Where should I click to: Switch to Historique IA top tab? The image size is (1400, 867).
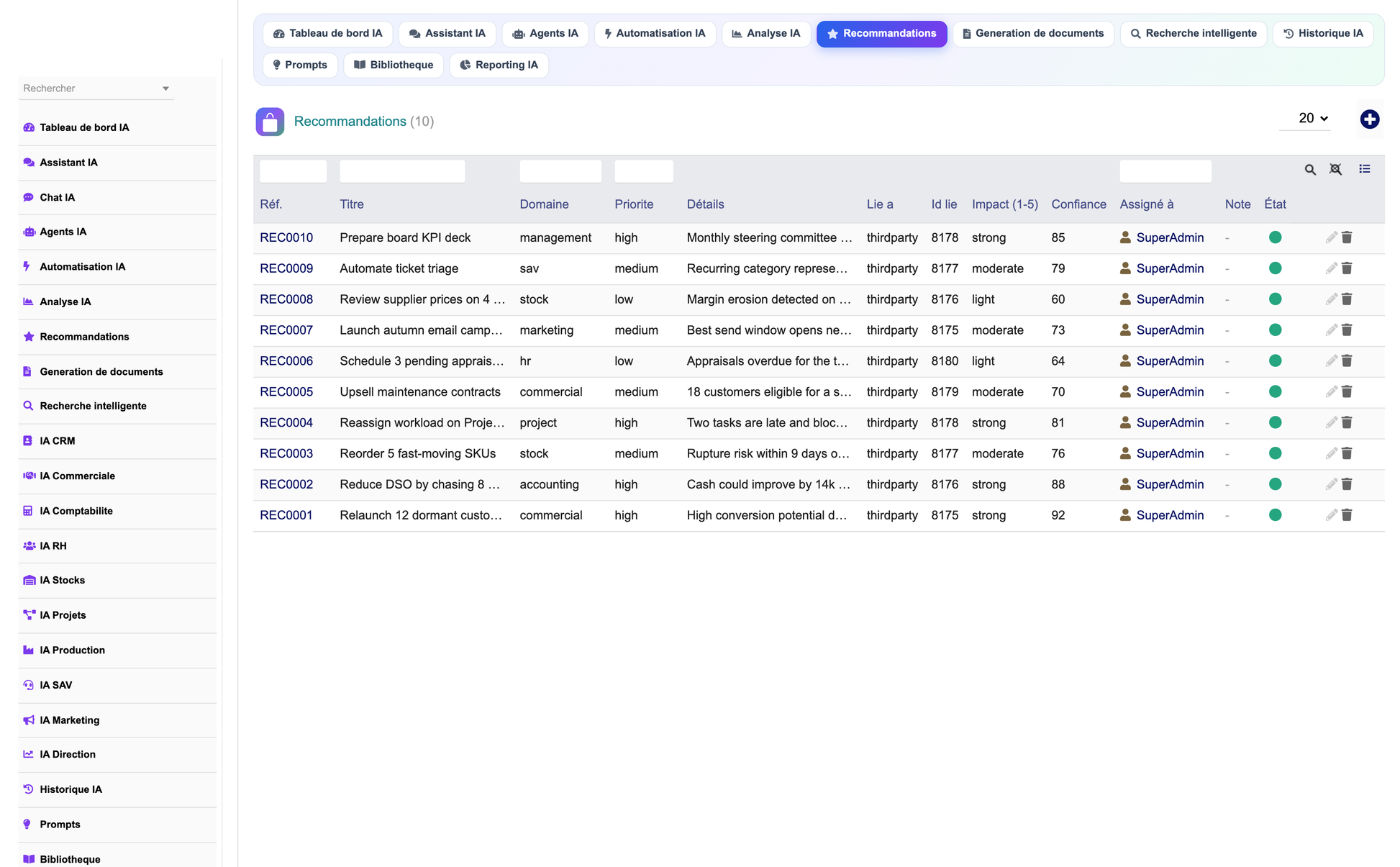pos(1323,34)
